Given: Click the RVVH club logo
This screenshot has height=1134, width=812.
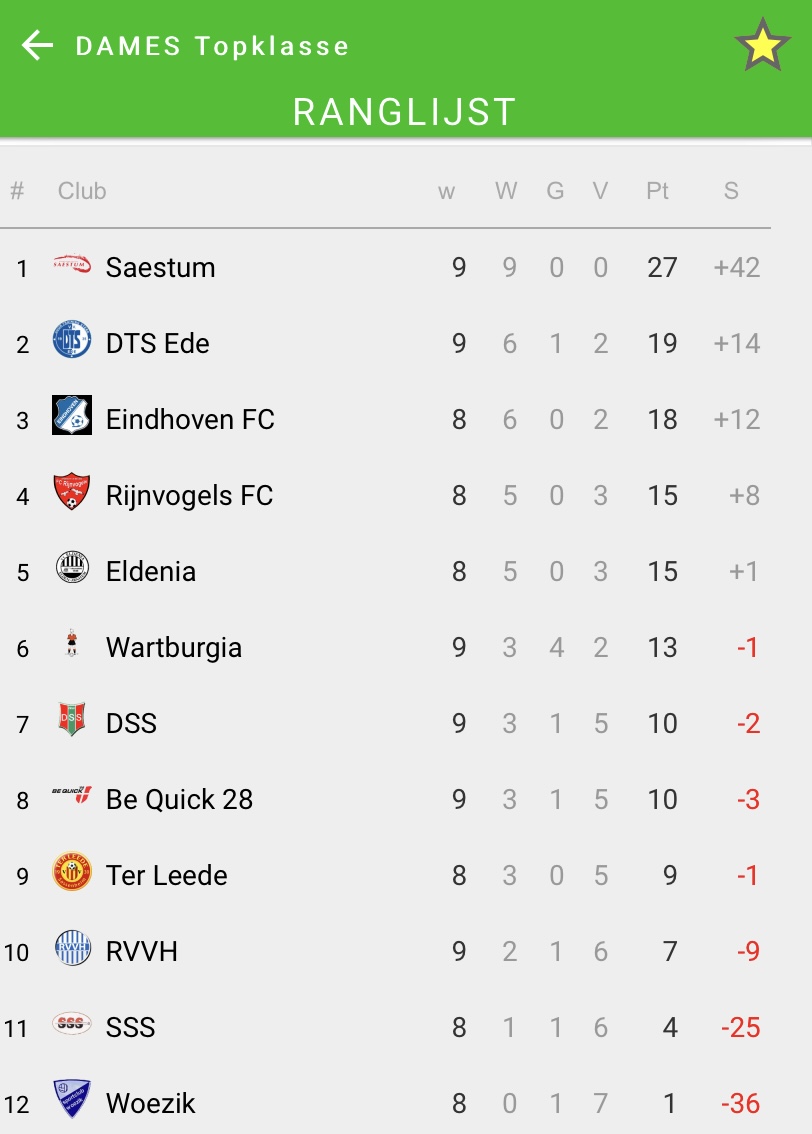Looking at the screenshot, I should (x=72, y=948).
